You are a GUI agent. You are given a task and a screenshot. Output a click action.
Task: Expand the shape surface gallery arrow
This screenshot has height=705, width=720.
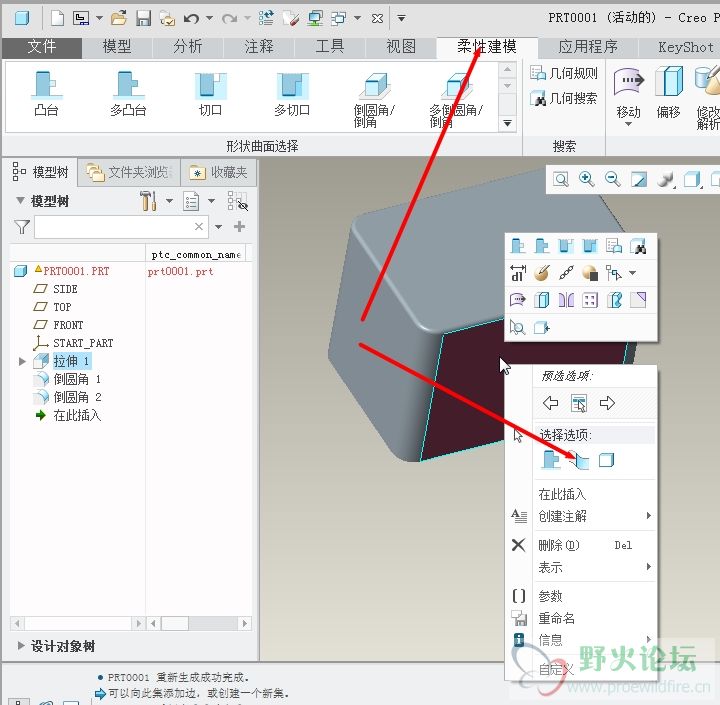click(507, 123)
